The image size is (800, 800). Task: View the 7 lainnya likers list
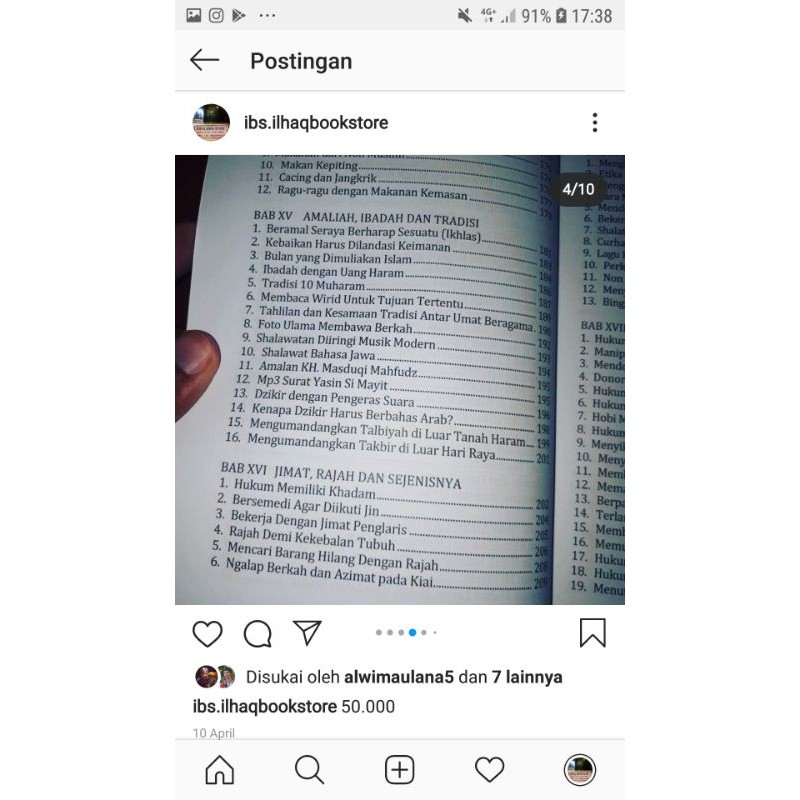[x=527, y=677]
